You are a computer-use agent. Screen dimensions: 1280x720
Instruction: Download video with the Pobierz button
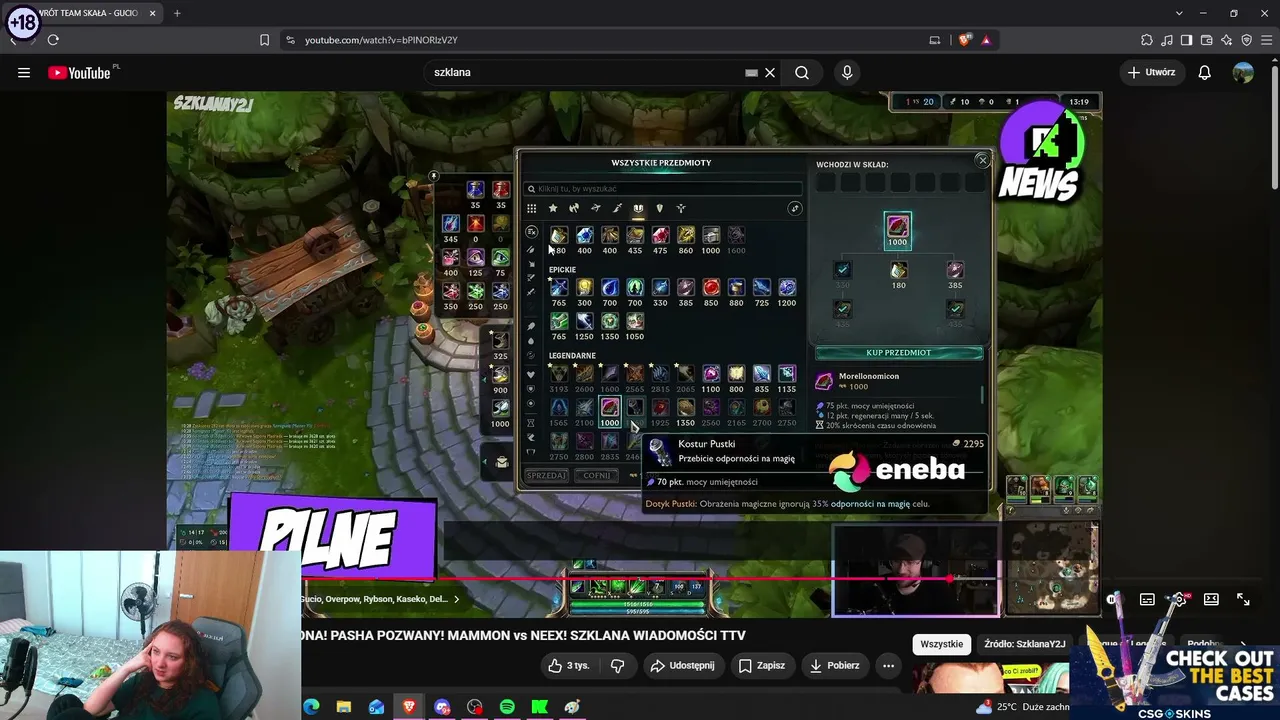click(x=835, y=665)
